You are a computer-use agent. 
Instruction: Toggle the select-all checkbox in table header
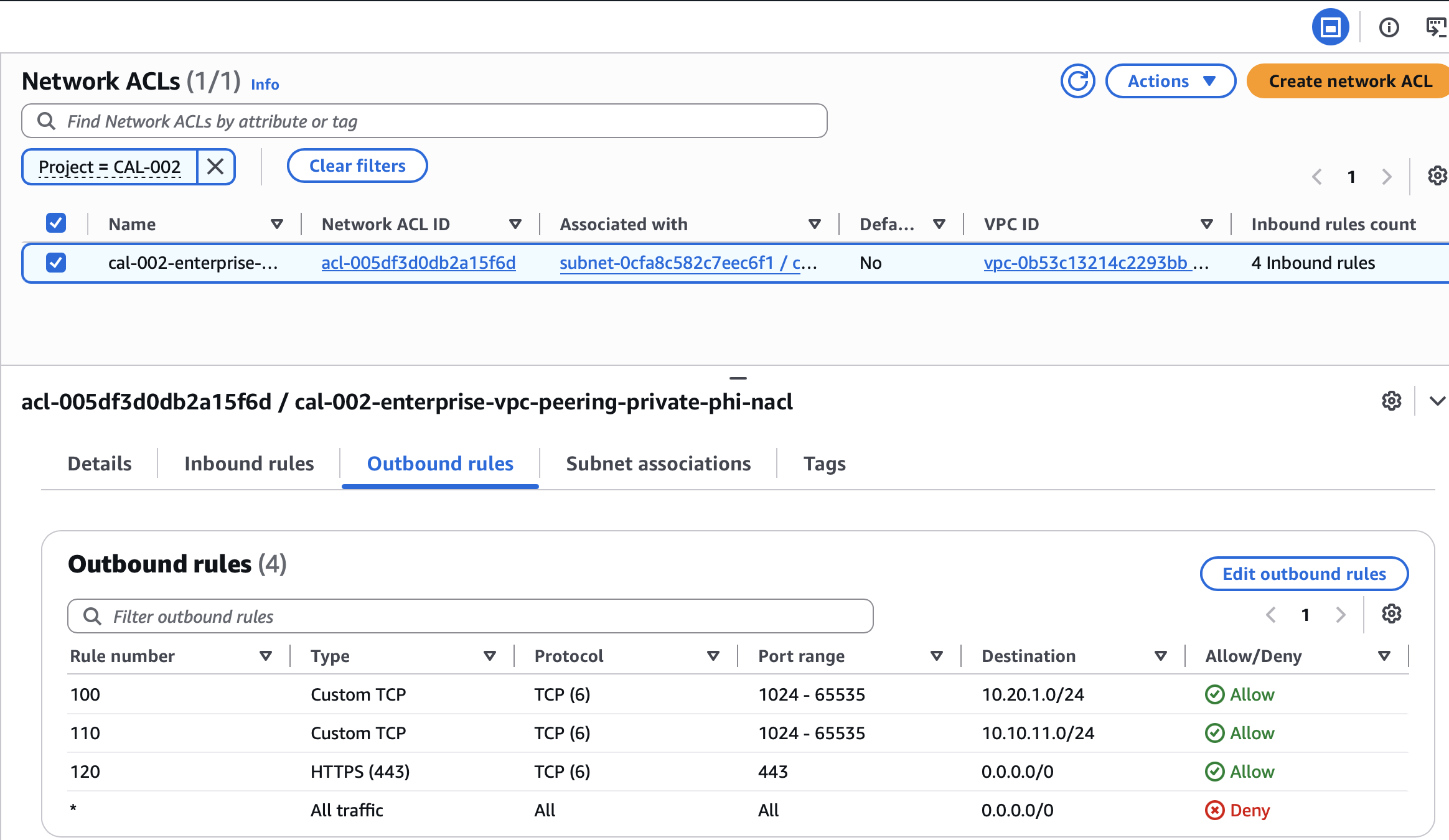(56, 223)
